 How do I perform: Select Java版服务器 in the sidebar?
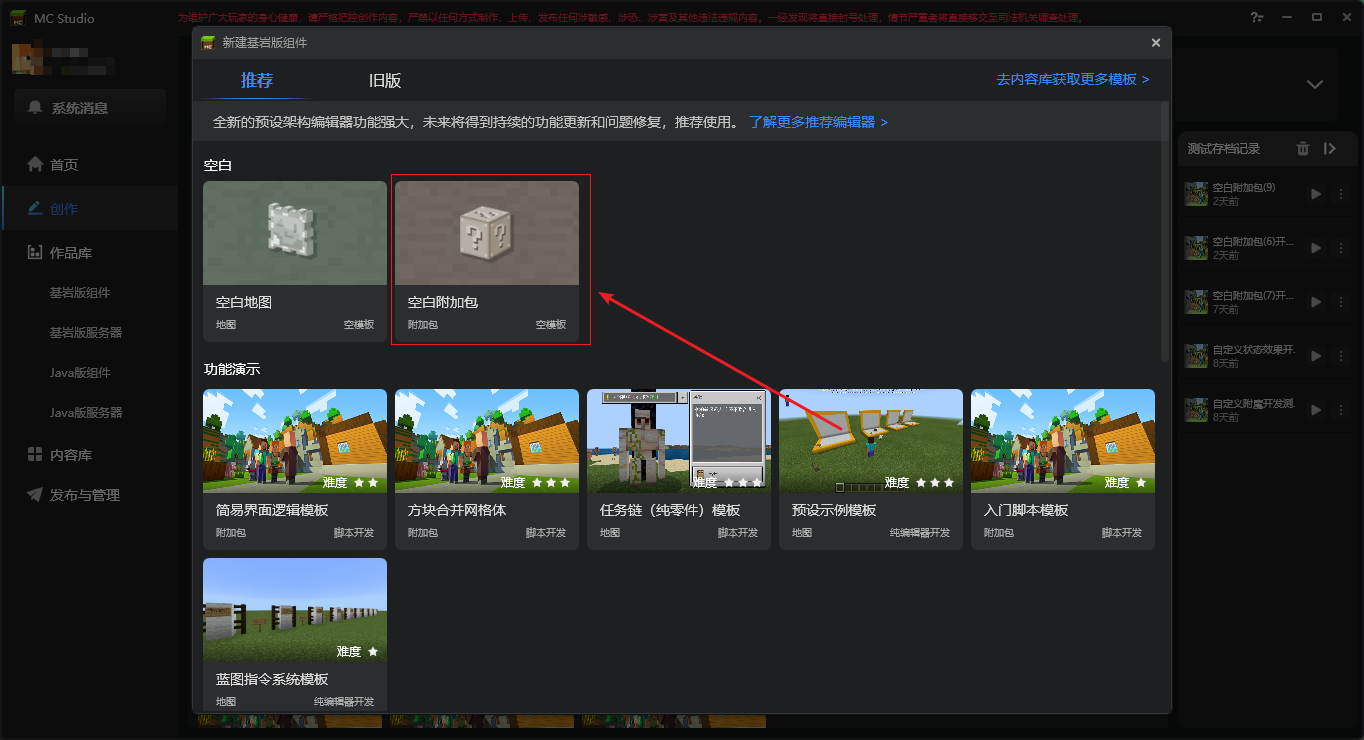86,413
